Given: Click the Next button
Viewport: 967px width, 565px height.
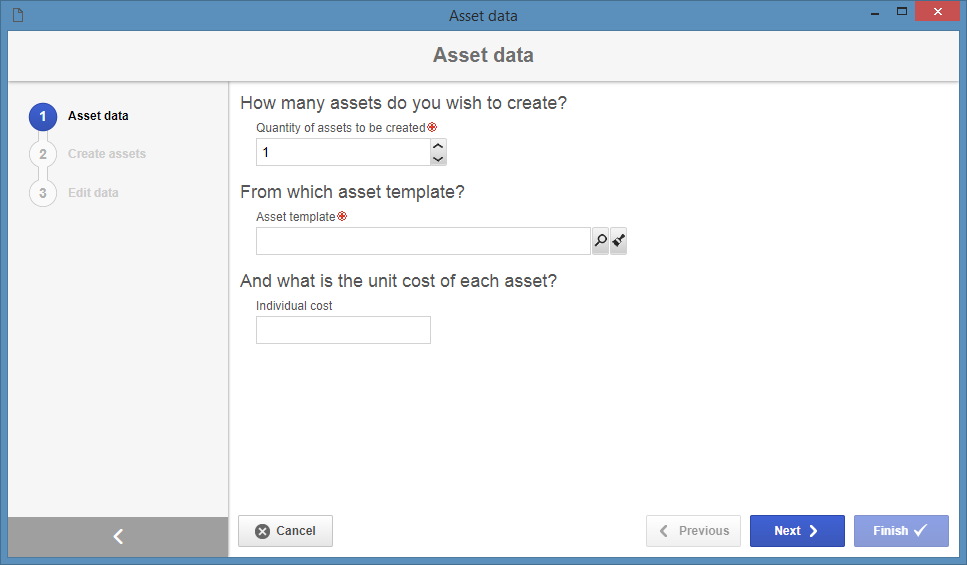Looking at the screenshot, I should [797, 531].
